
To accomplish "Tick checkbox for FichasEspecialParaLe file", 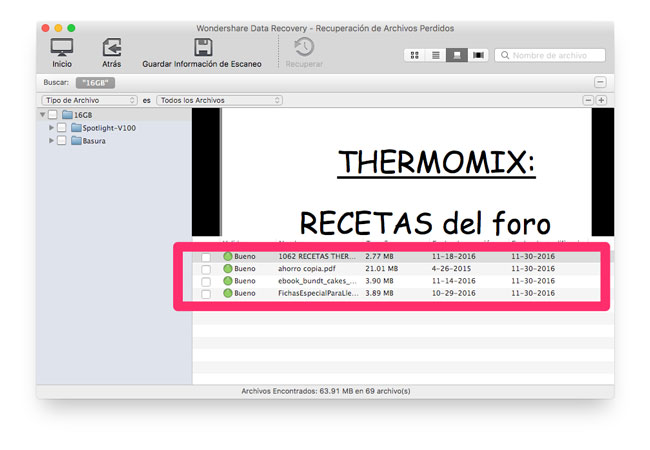I will point(206,294).
